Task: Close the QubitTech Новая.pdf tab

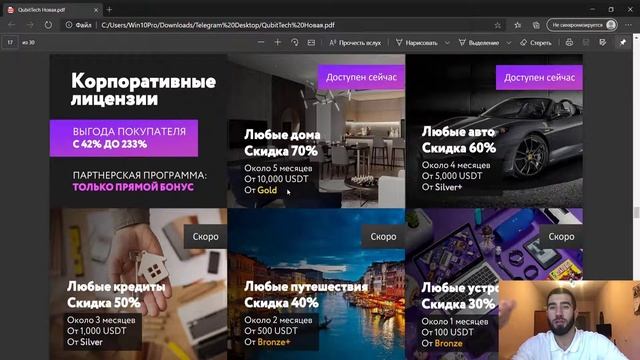Action: point(96,10)
